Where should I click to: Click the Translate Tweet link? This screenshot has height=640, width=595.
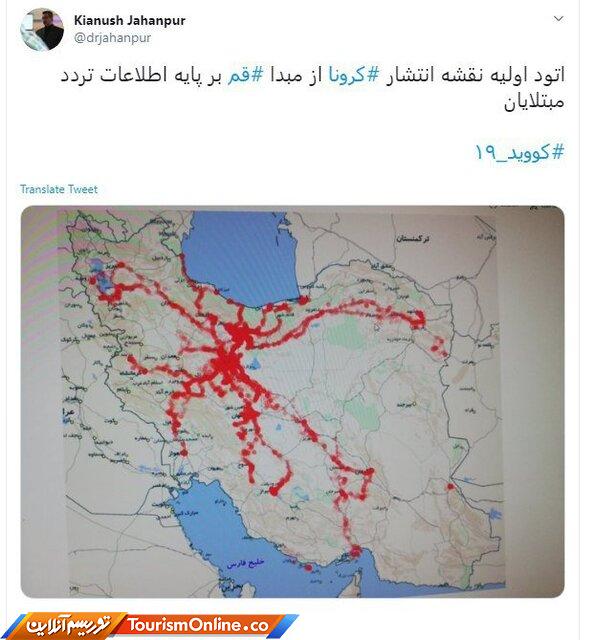click(x=59, y=189)
